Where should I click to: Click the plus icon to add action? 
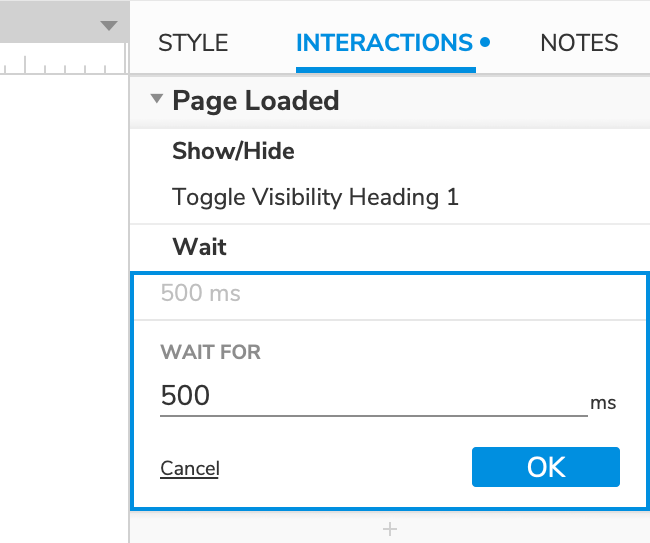tap(390, 528)
